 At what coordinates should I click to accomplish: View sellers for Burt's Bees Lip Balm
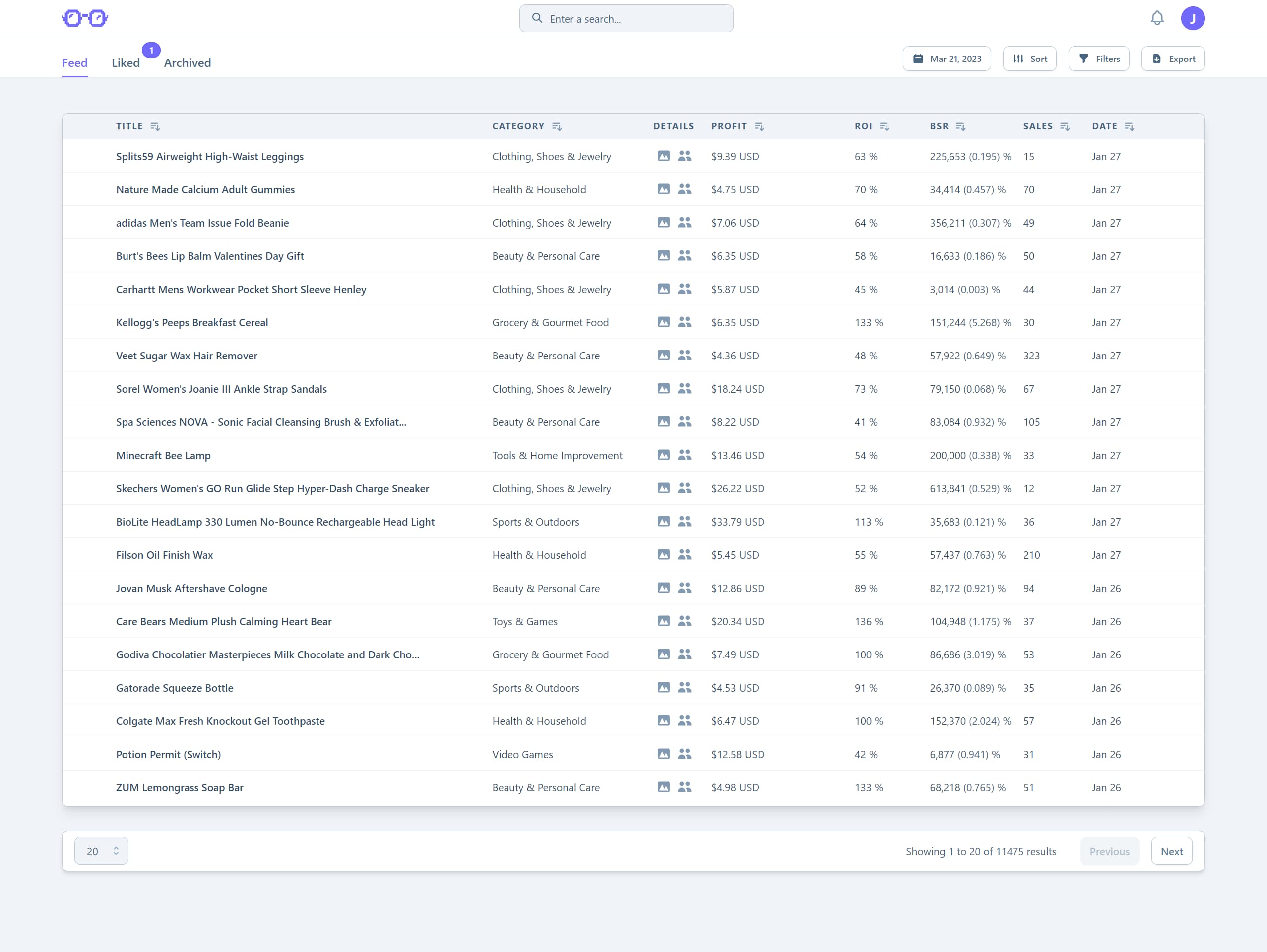685,255
